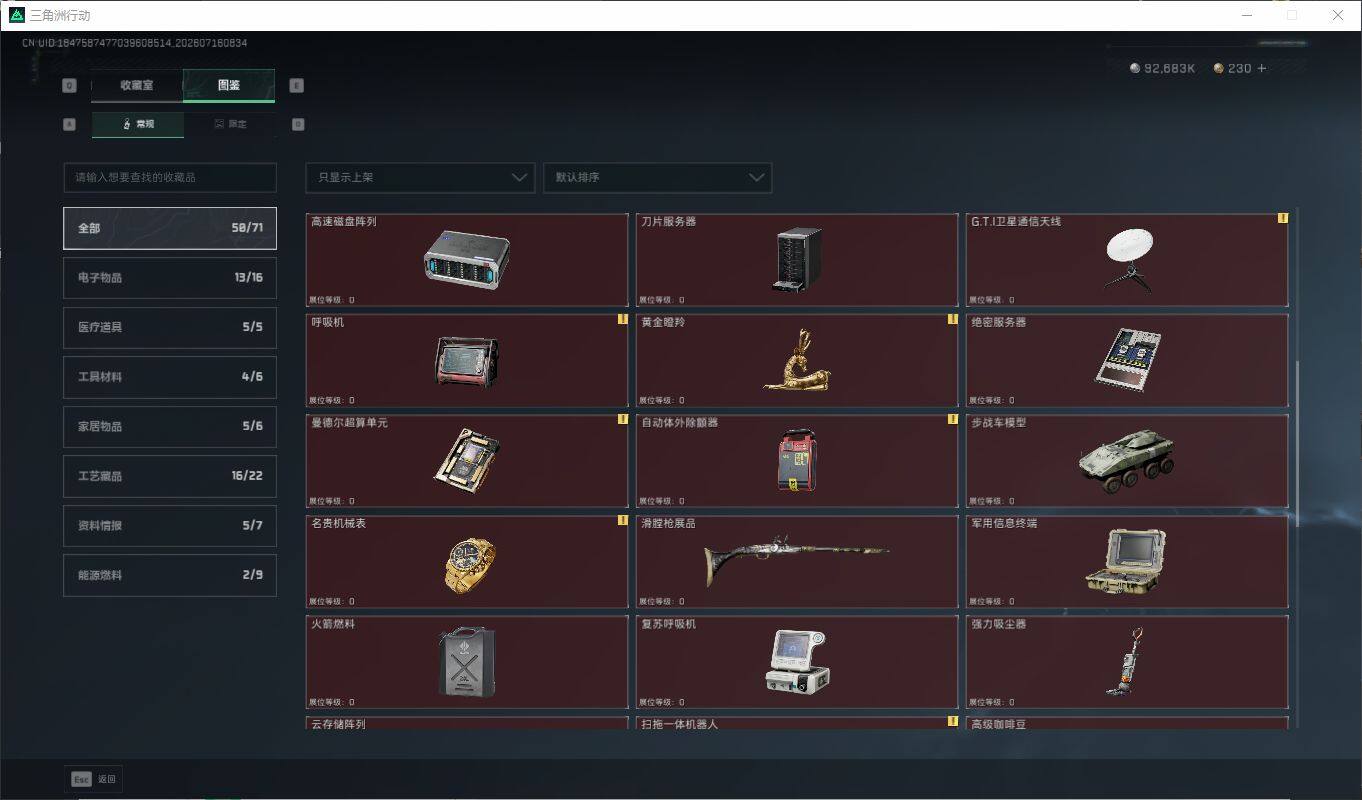This screenshot has width=1362, height=800.
Task: Filter by 工艺藏品 category
Action: click(x=170, y=476)
